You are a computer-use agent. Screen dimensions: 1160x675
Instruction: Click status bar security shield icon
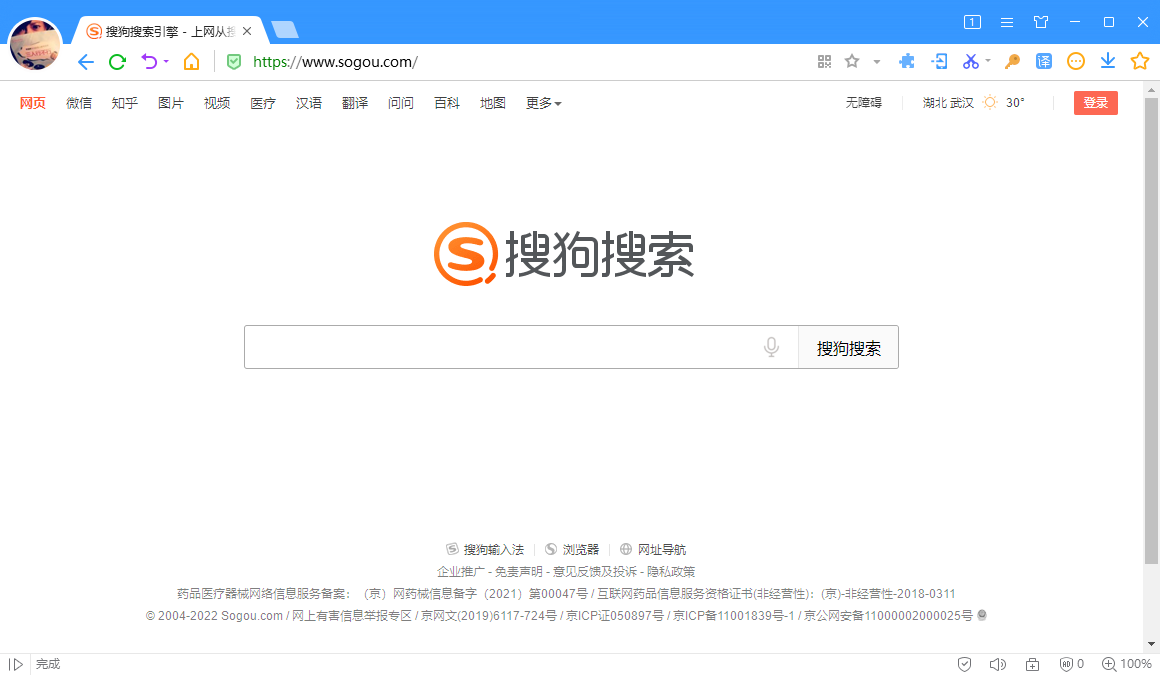(x=964, y=664)
